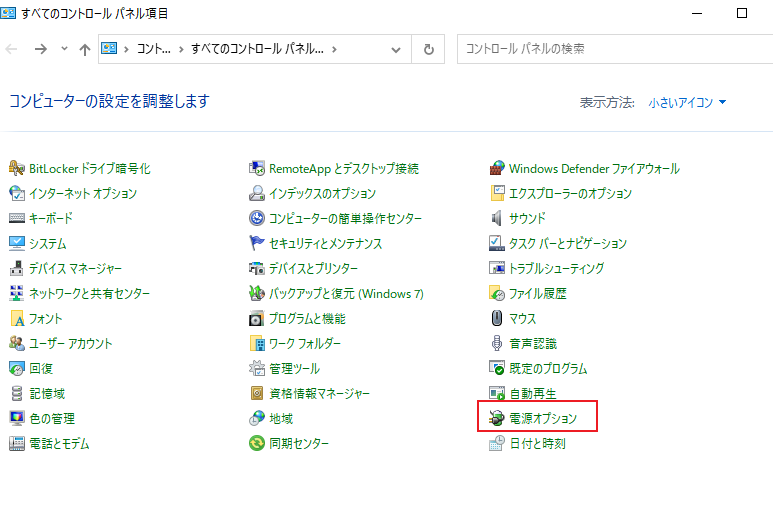Image resolution: width=773 pixels, height=505 pixels.
Task: Click the ユーザー アカウント people icon
Action: click(x=17, y=343)
